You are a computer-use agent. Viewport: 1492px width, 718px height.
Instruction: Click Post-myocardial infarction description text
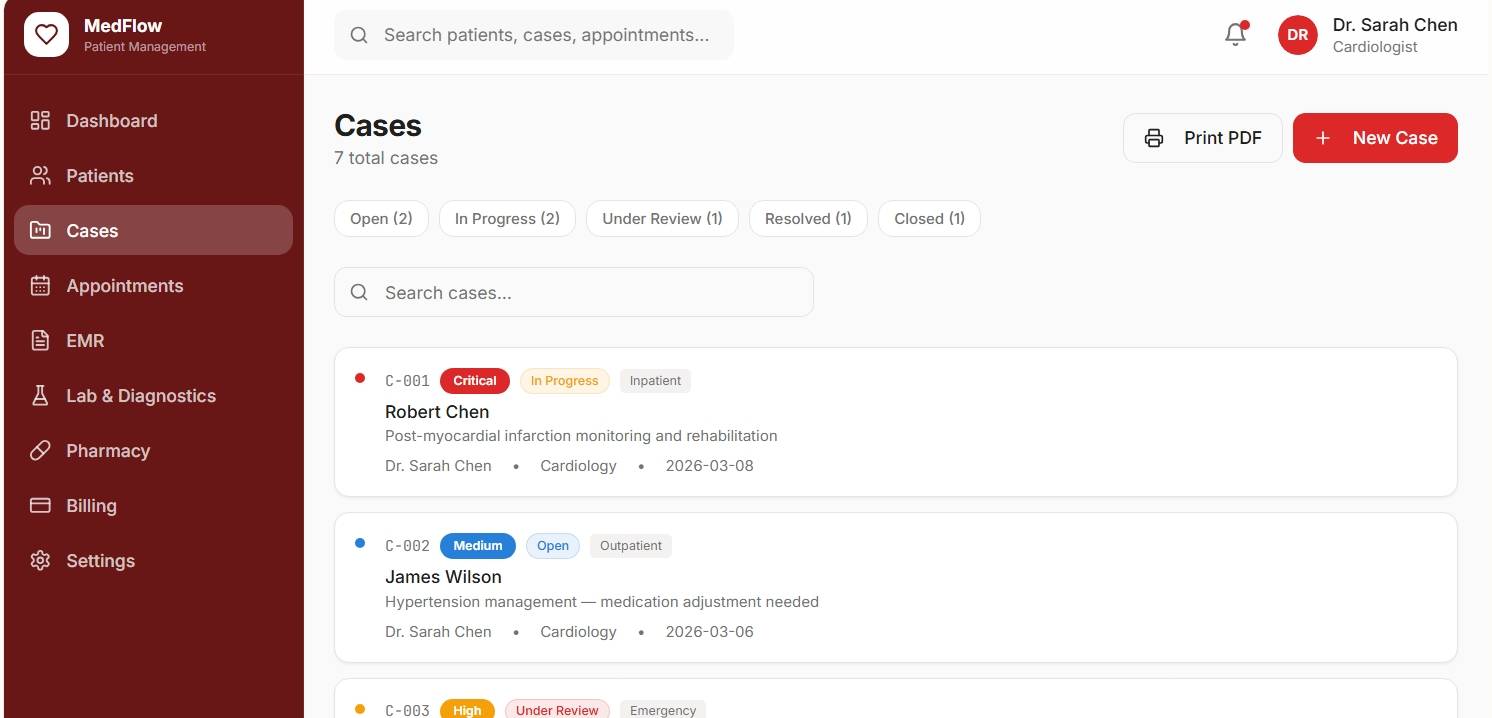(581, 436)
